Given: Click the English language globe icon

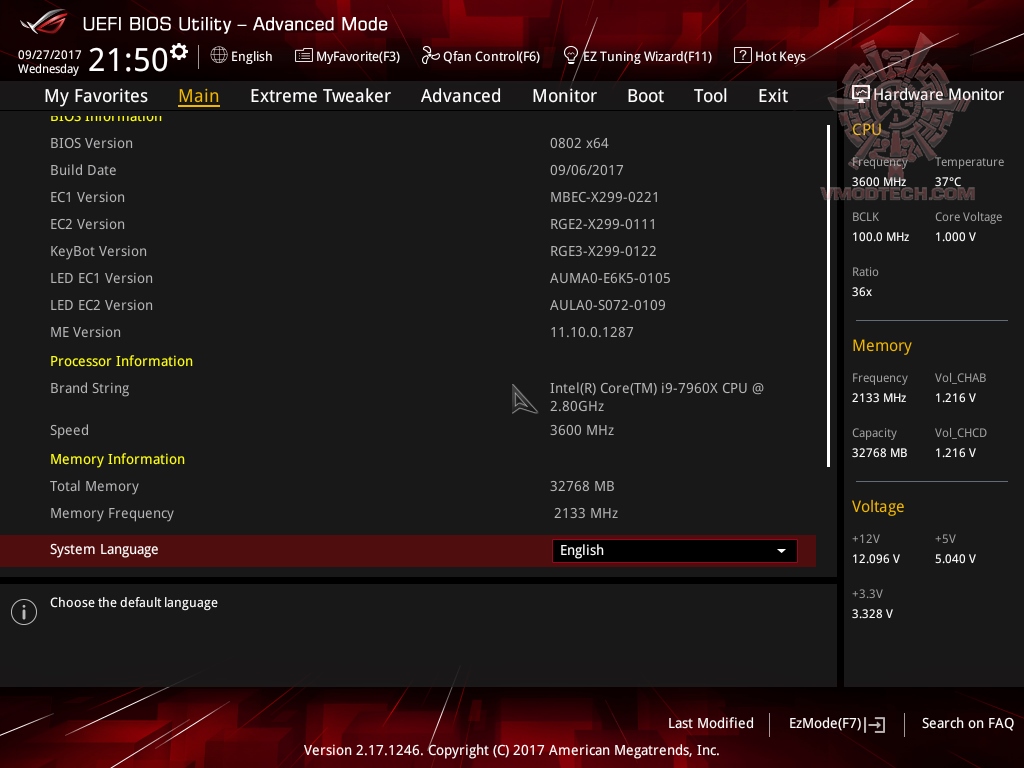Looking at the screenshot, I should click(x=219, y=56).
